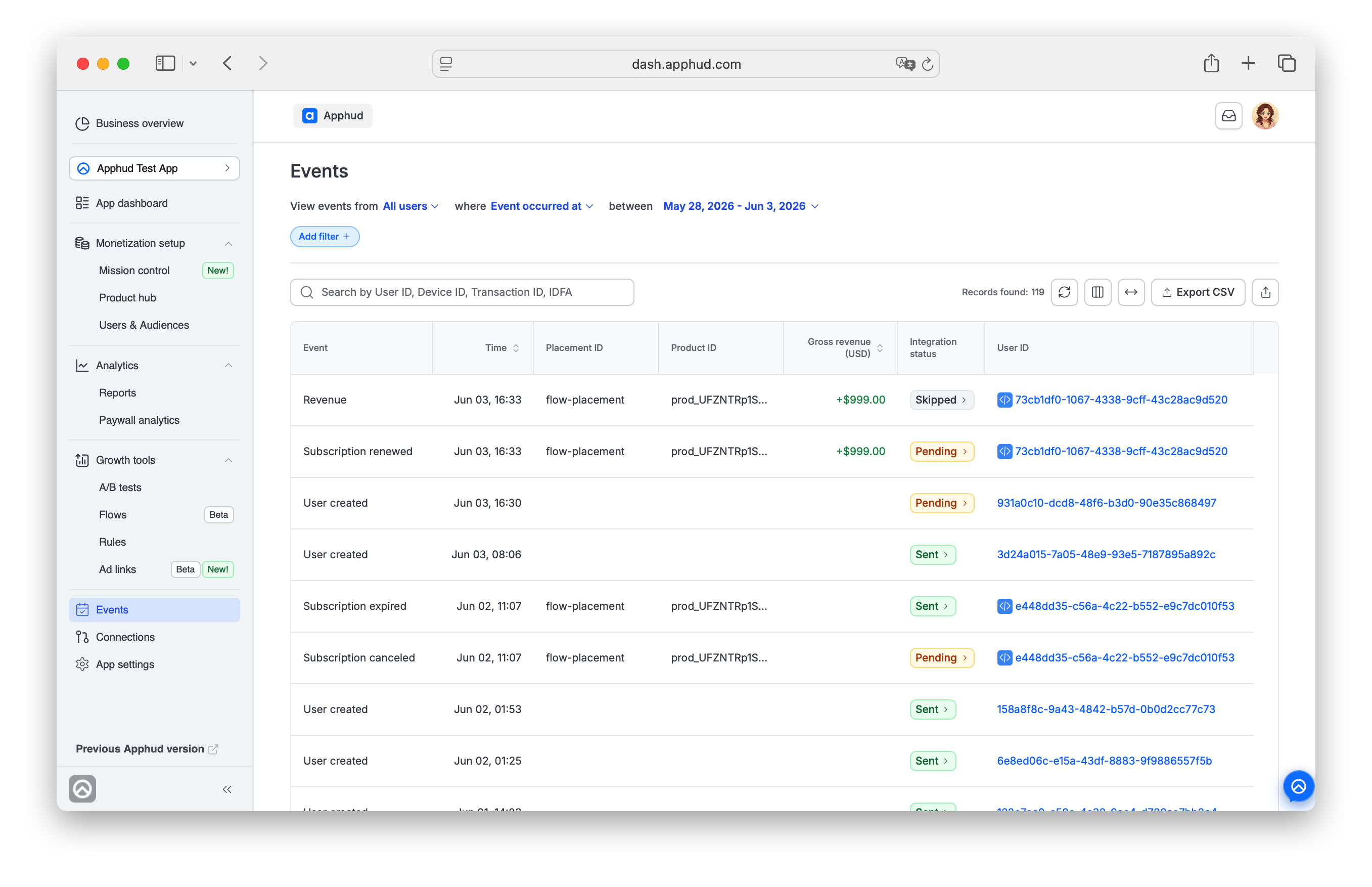Collapse the sidebar with double-chevron icon

point(227,789)
